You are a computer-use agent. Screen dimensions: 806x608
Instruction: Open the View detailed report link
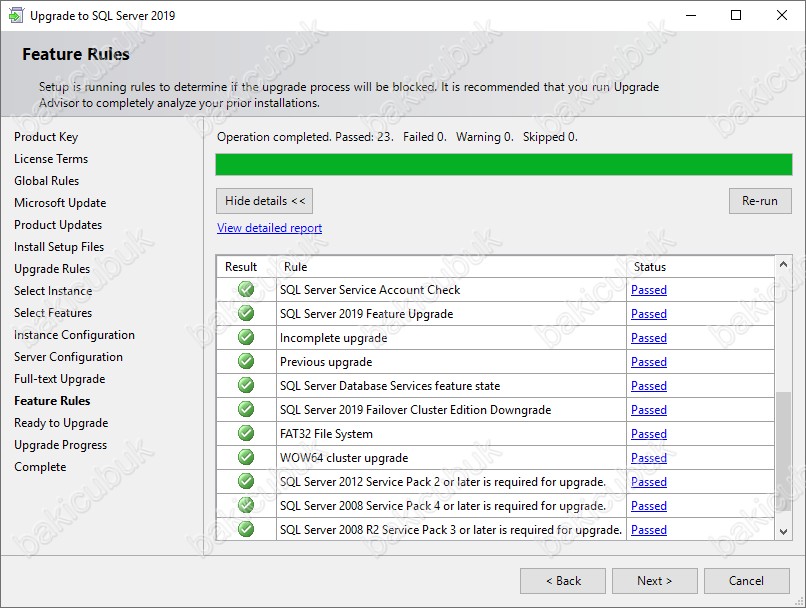pos(269,228)
